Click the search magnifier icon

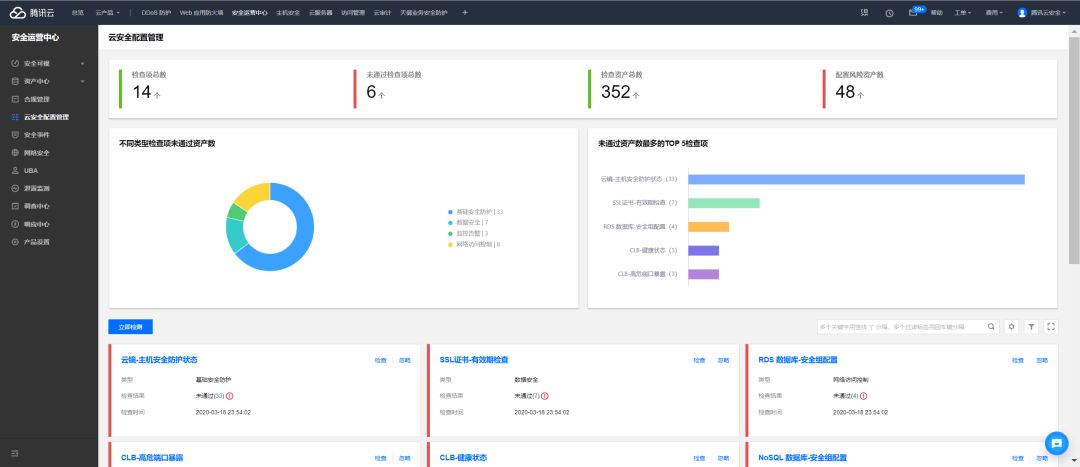pos(991,326)
